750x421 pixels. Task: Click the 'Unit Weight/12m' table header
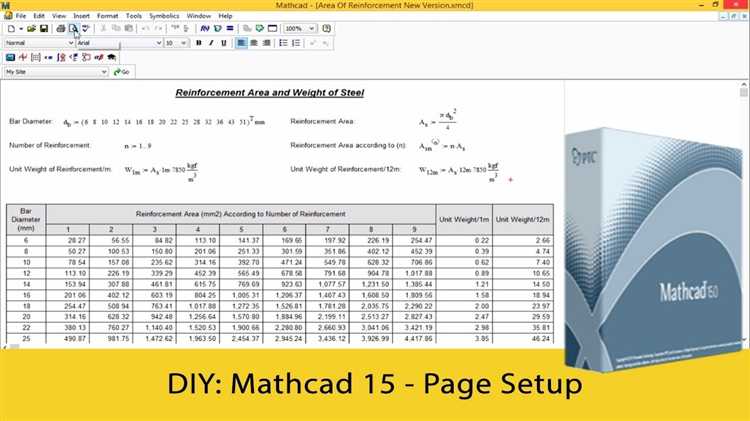pyautogui.click(x=523, y=220)
